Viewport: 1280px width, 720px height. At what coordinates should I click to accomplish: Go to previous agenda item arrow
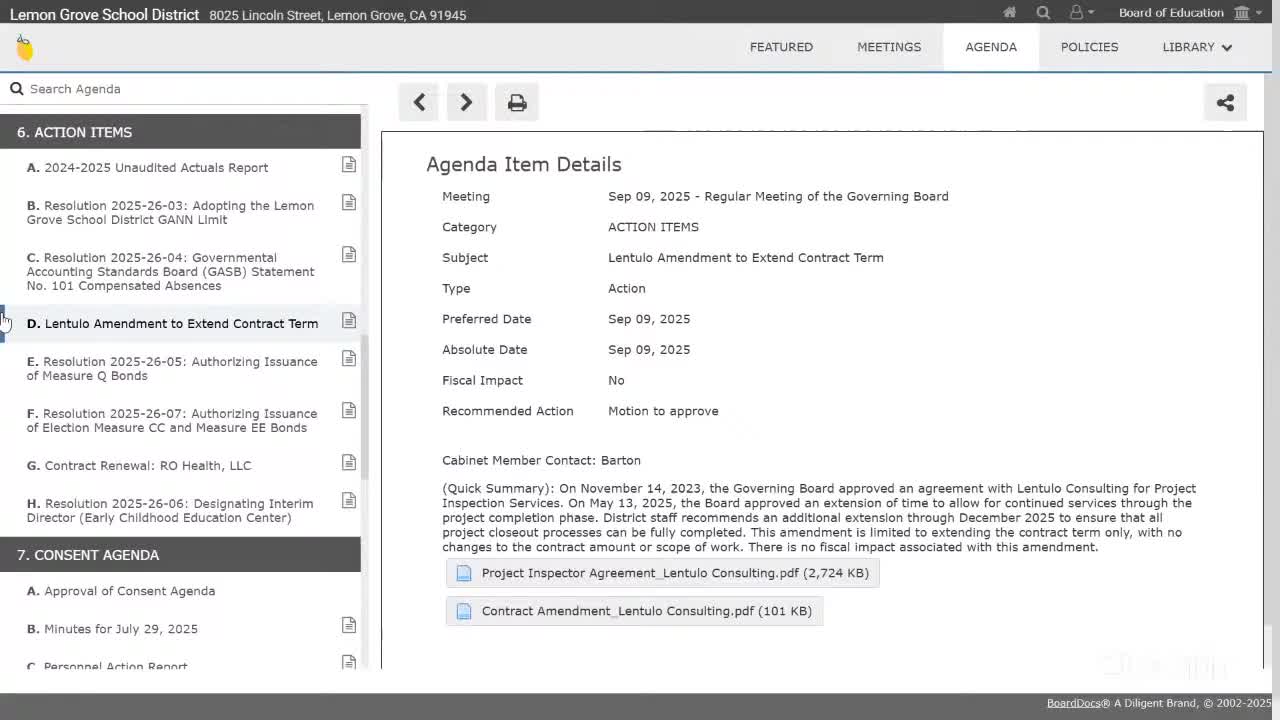point(420,102)
